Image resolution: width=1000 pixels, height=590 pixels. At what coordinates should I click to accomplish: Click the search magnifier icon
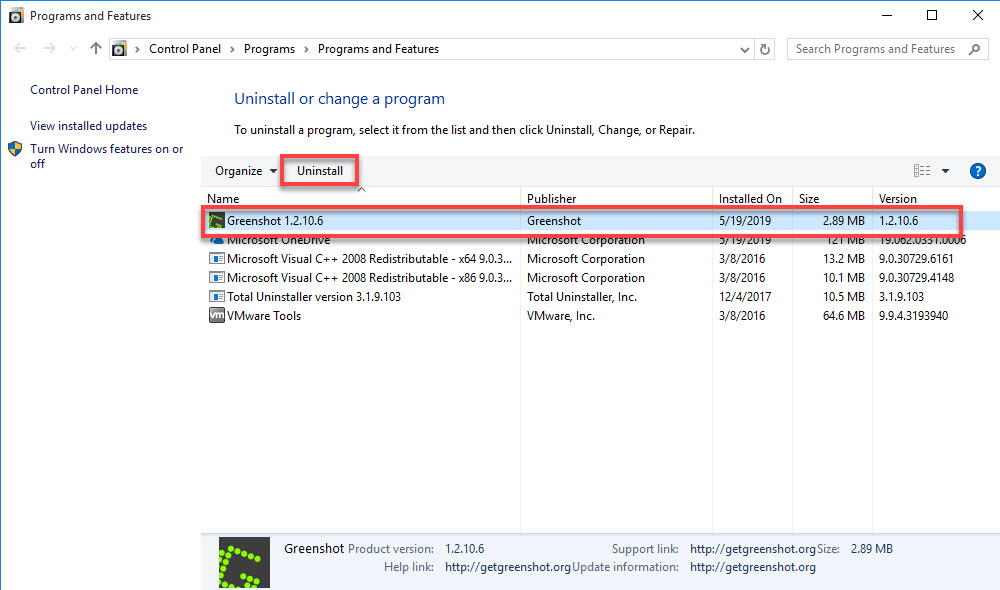click(974, 49)
